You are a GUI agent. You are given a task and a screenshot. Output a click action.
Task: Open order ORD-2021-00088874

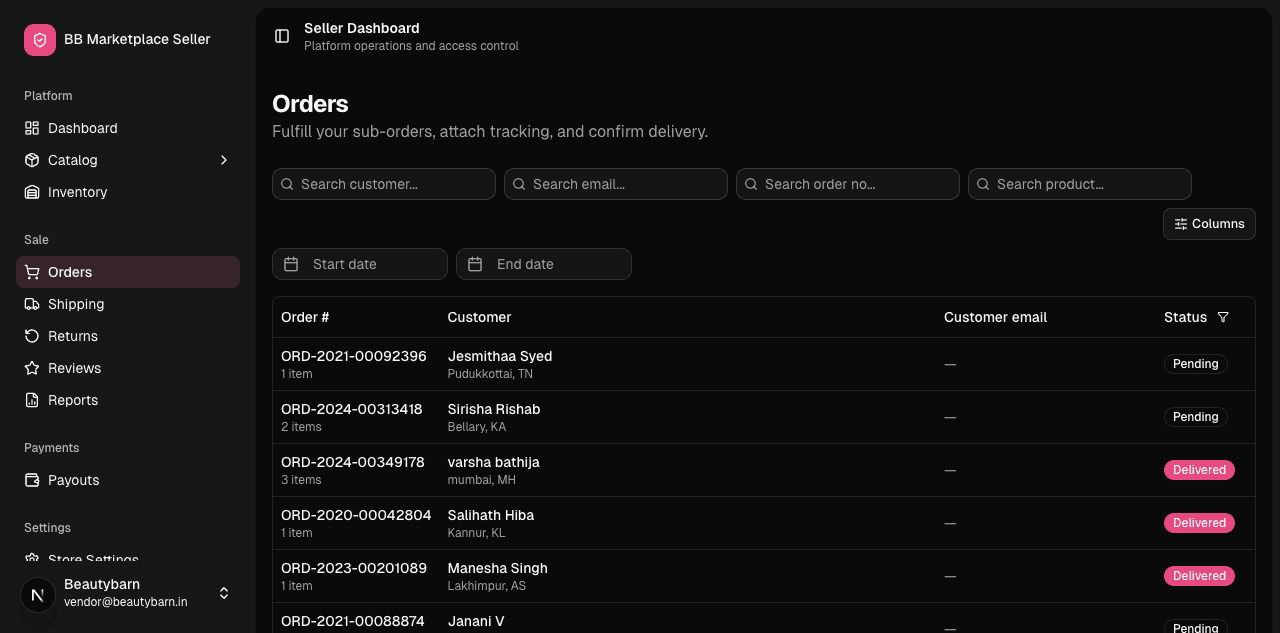pos(353,621)
